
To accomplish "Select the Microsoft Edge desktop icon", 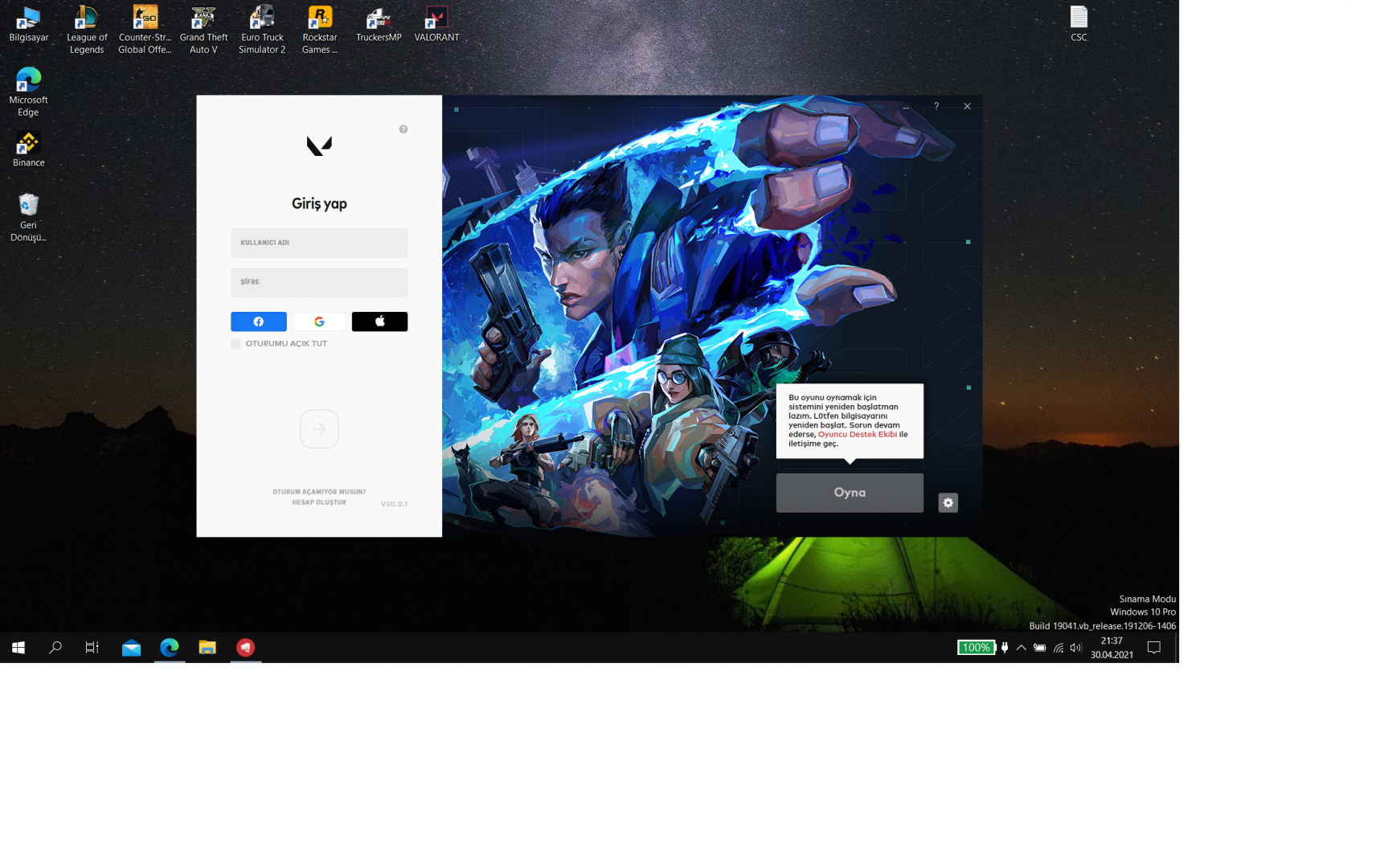I will (29, 92).
